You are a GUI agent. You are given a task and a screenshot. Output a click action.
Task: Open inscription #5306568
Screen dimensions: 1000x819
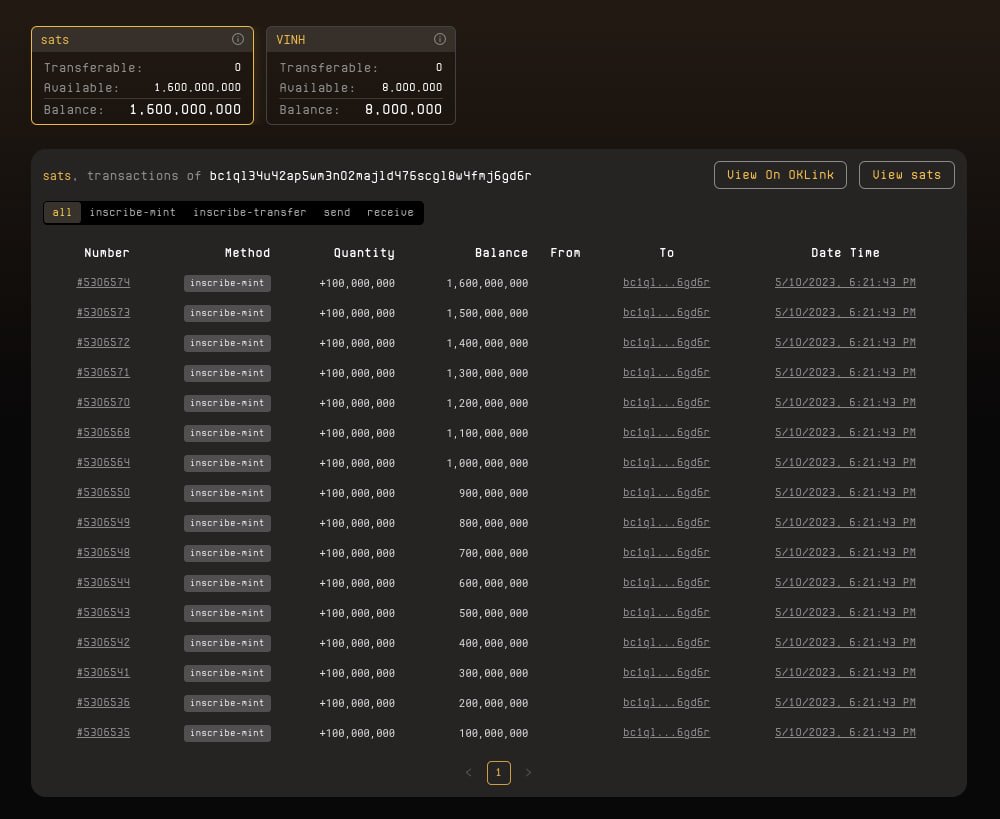pyautogui.click(x=103, y=432)
